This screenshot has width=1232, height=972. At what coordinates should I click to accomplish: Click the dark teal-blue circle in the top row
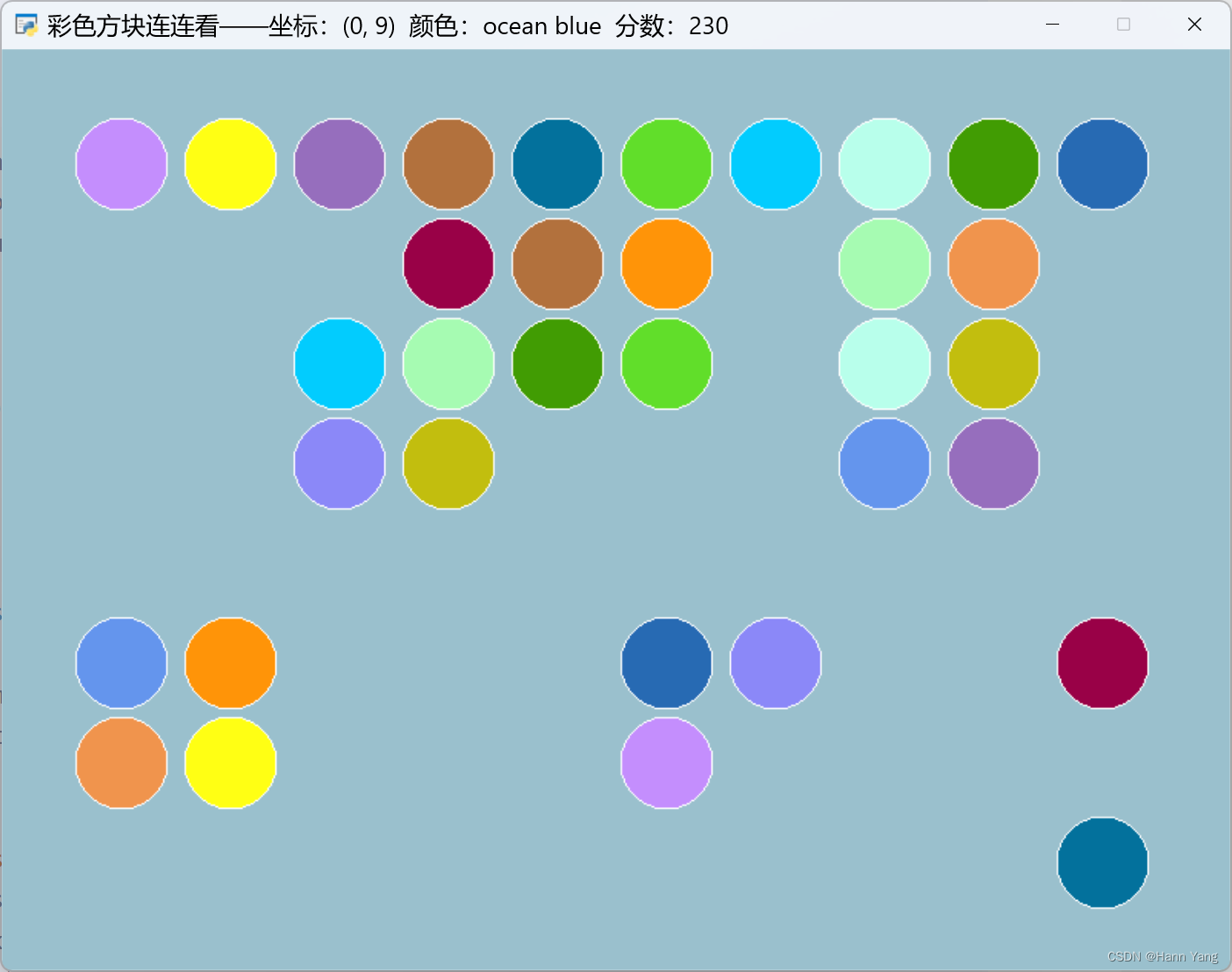557,164
